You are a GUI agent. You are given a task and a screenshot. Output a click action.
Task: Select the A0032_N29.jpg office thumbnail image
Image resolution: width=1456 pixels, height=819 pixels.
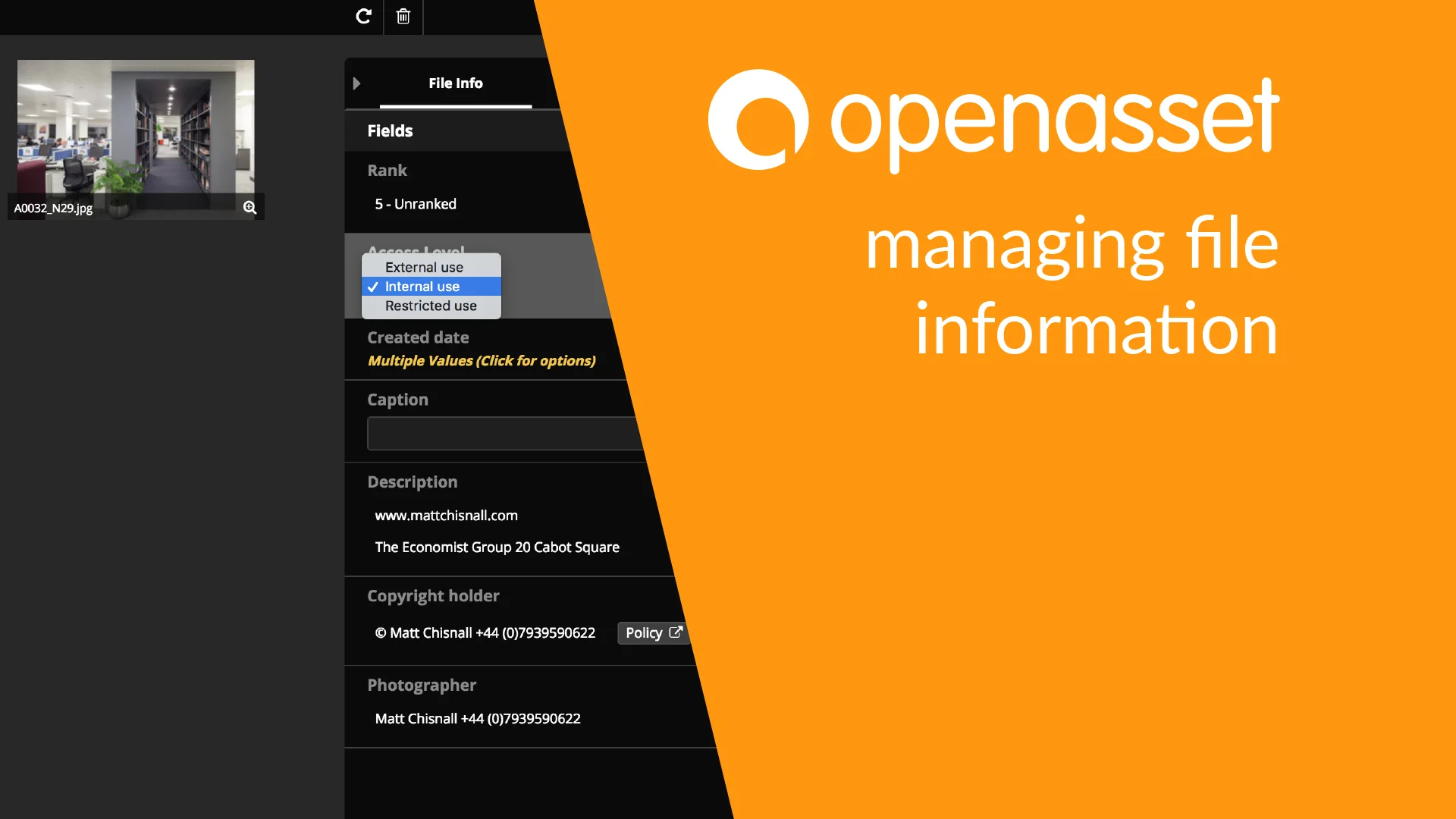pos(136,125)
